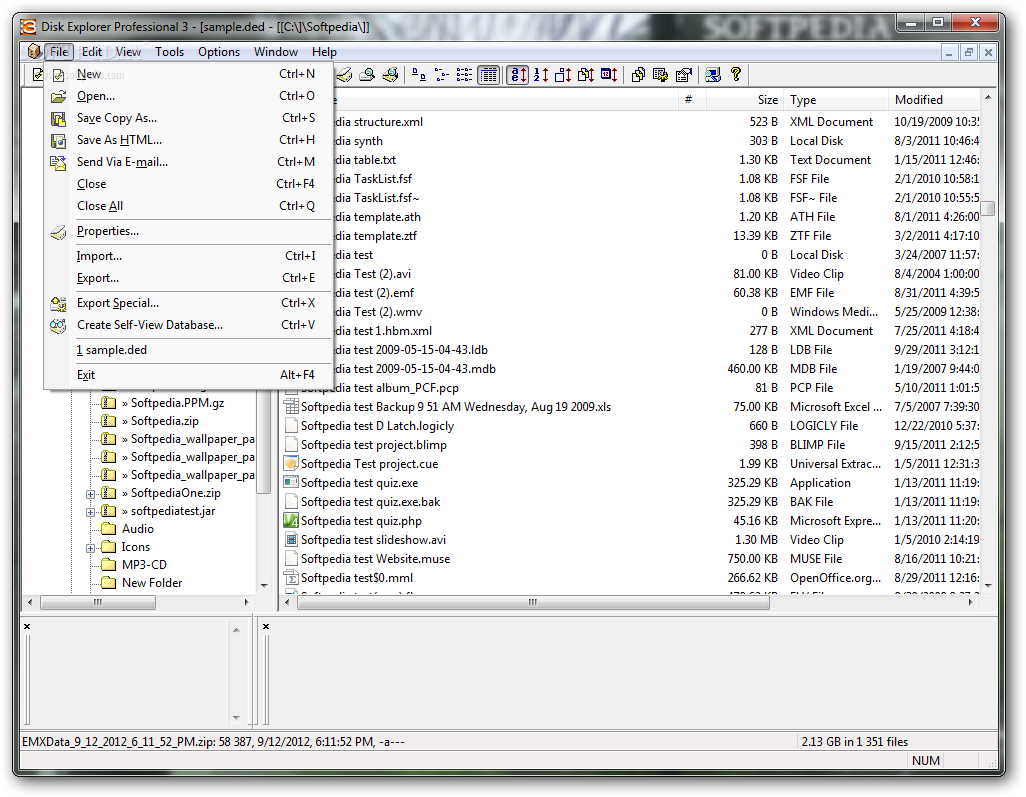Select Close All in File menu
The width and height of the screenshot is (1026, 797).
click(x=188, y=206)
